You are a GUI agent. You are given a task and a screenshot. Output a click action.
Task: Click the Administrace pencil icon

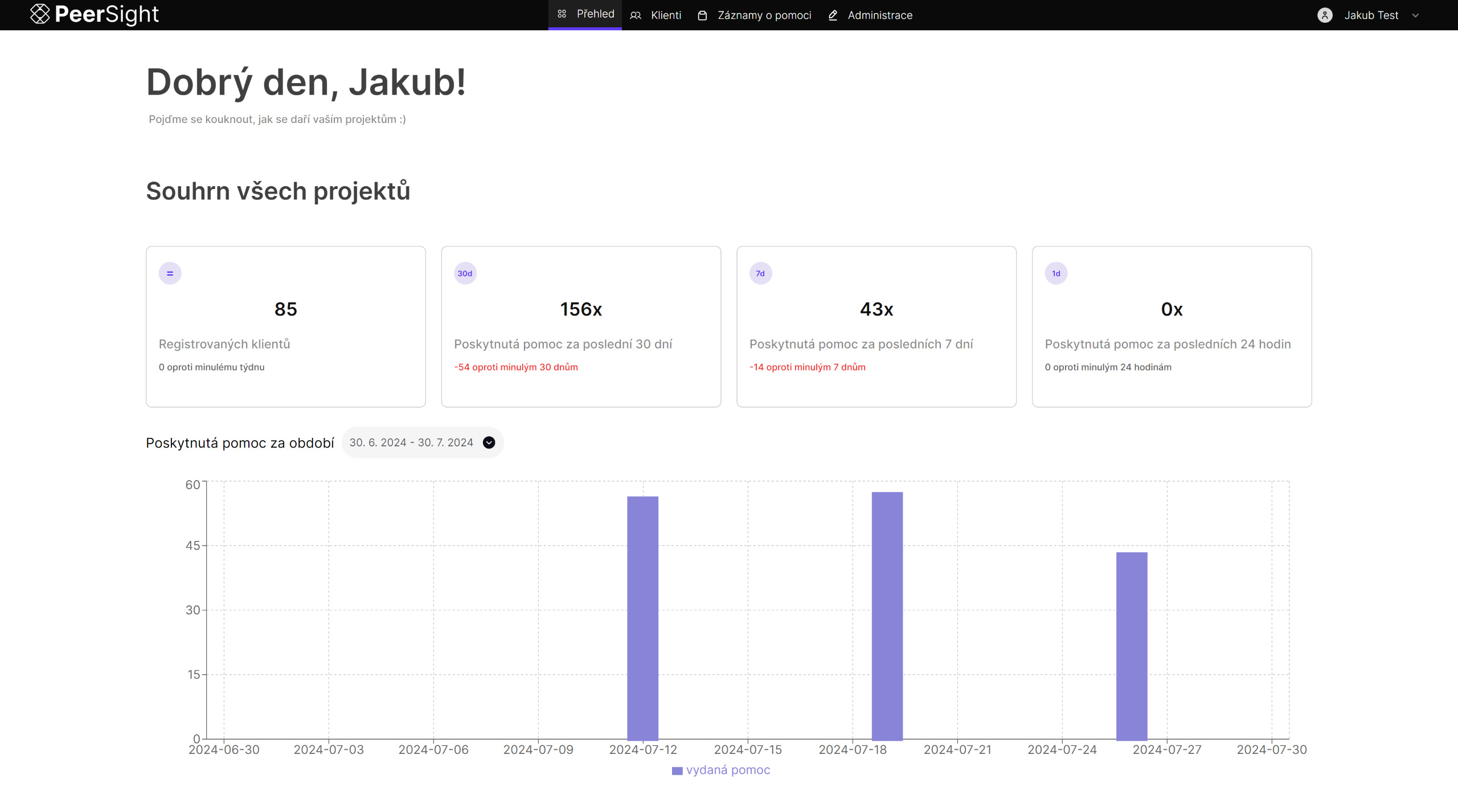click(833, 15)
